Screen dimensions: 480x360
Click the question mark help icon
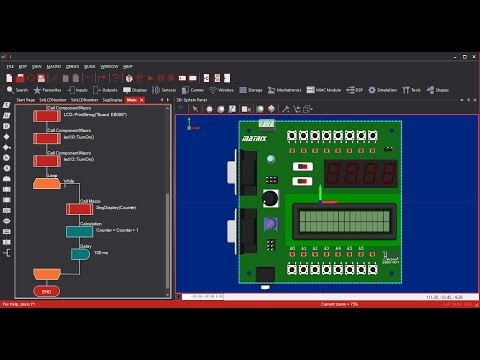[115, 78]
